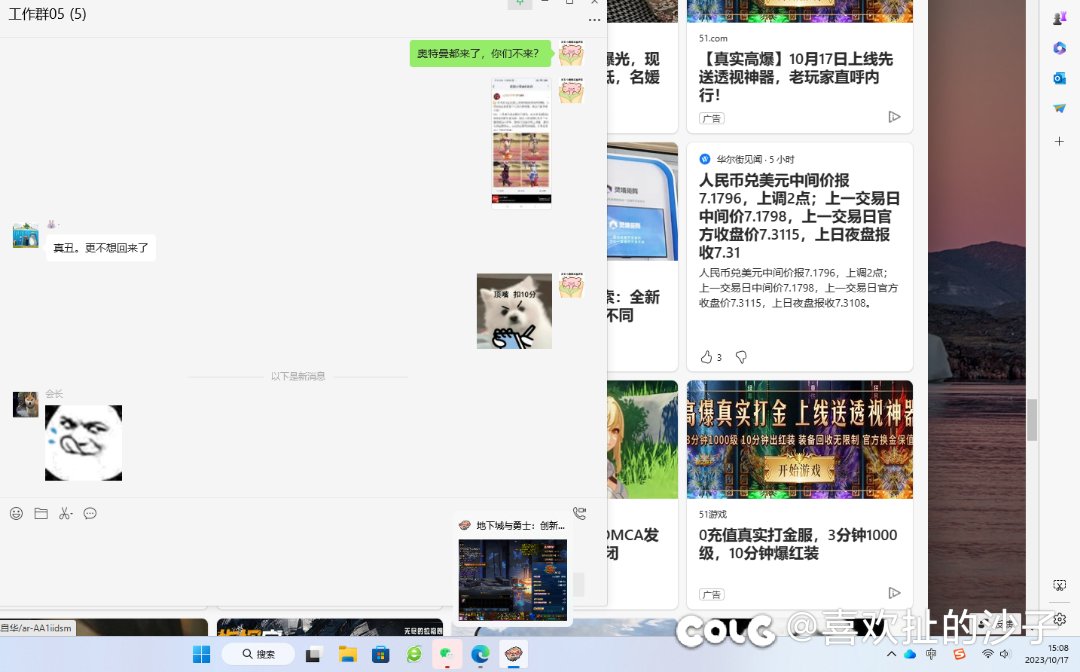The width and height of the screenshot is (1080, 672).
Task: Show hidden system tray icons chevron
Action: 891,654
